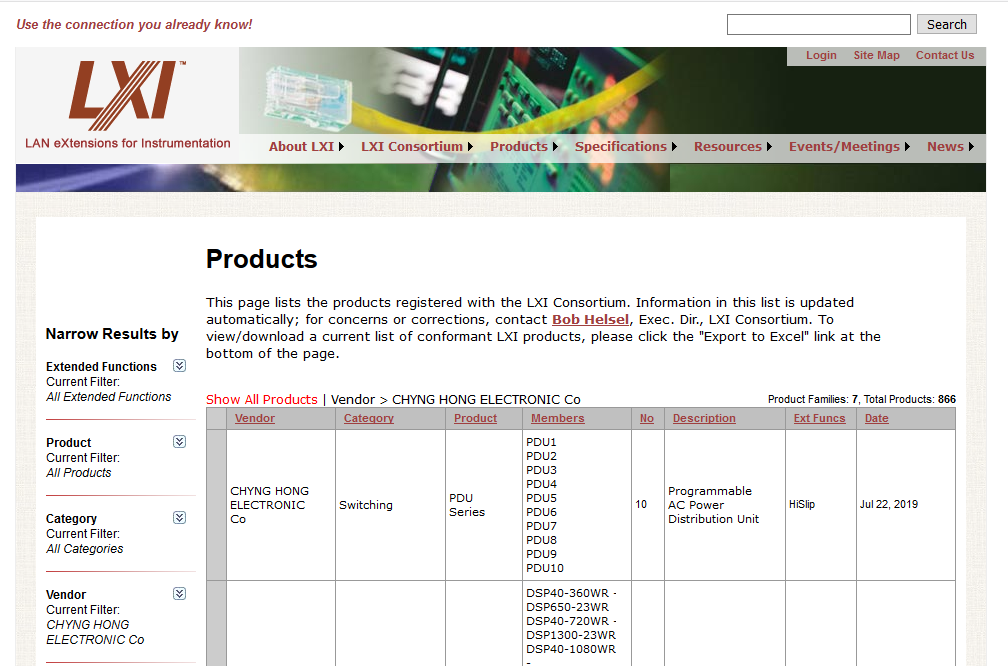Image resolution: width=1008 pixels, height=666 pixels.
Task: Click the Extended Functions filter heading
Action: (x=101, y=366)
